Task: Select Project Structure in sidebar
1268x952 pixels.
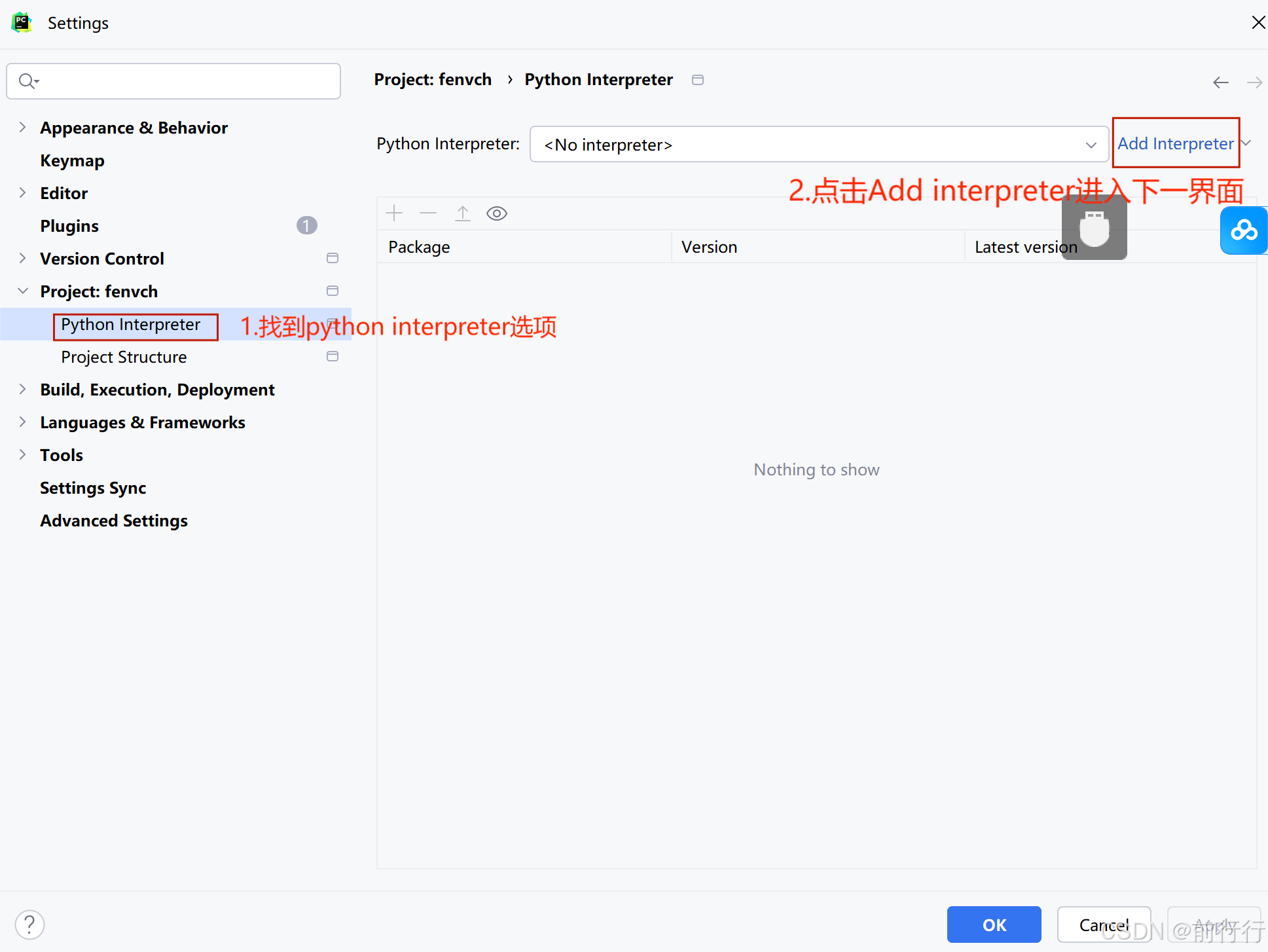Action: click(124, 357)
